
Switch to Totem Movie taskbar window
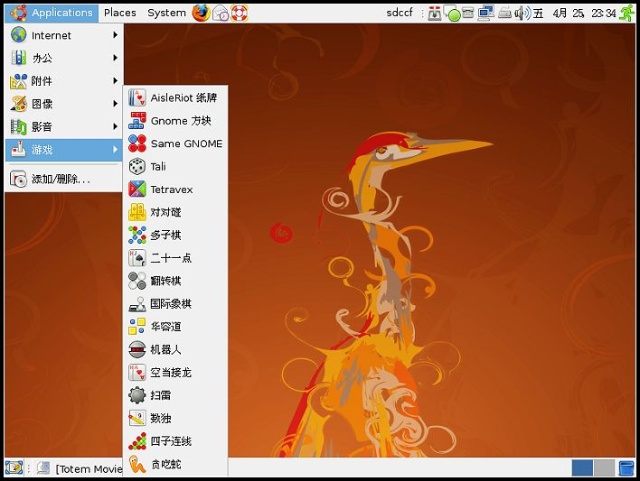coord(80,469)
